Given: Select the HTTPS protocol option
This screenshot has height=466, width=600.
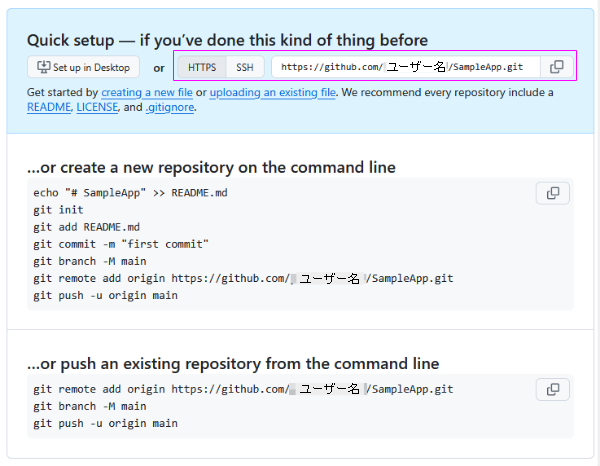Looking at the screenshot, I should pyautogui.click(x=202, y=67).
